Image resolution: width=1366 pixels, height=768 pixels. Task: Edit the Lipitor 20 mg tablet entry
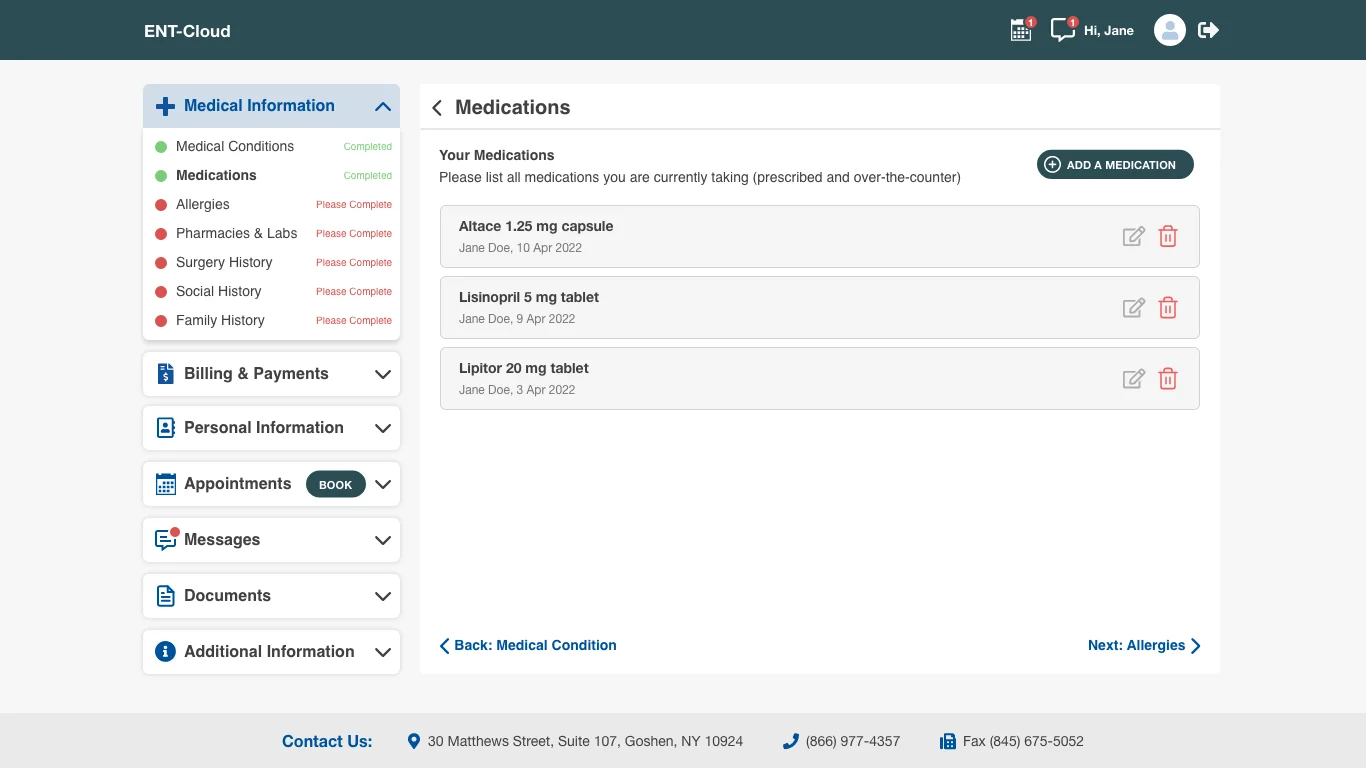click(x=1133, y=379)
